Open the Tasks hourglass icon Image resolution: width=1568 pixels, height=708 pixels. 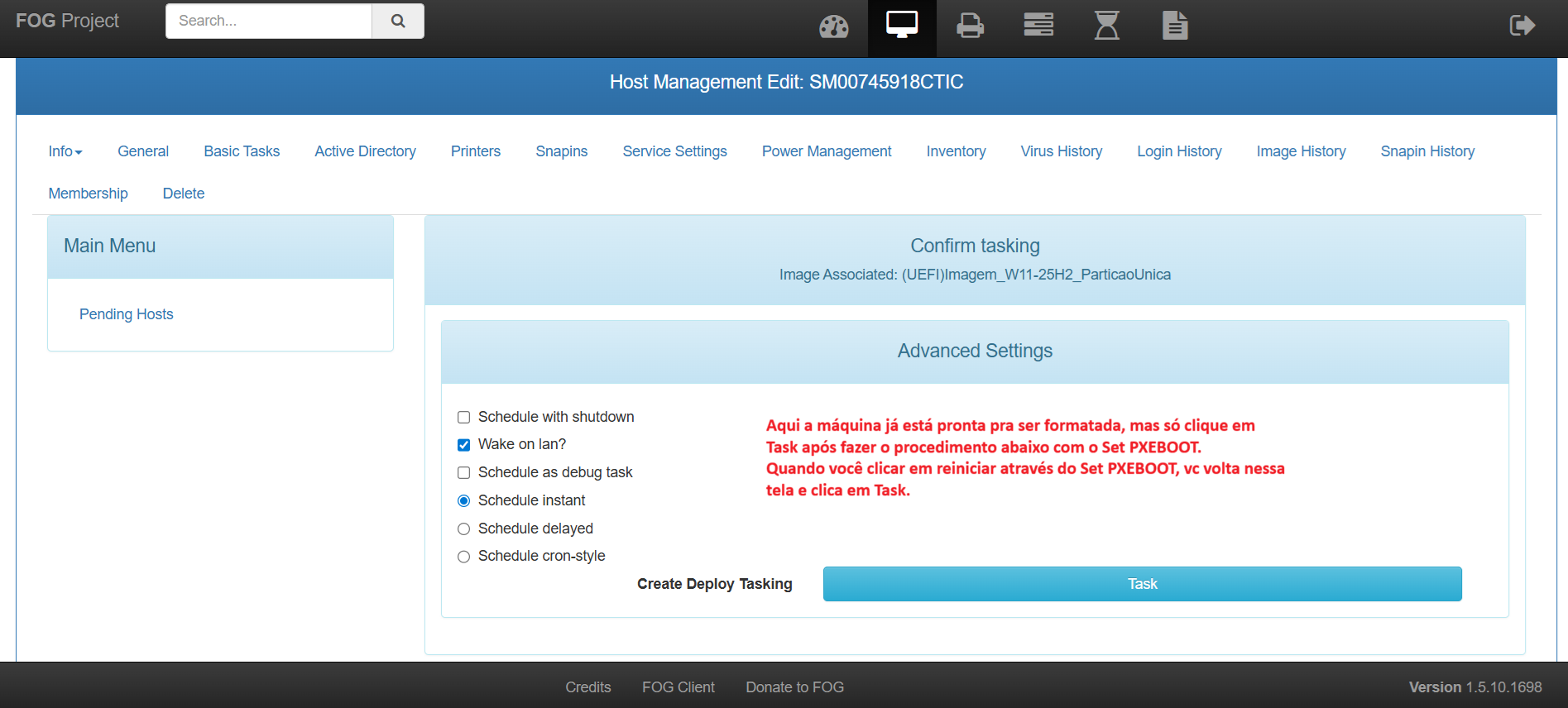coord(1106,26)
